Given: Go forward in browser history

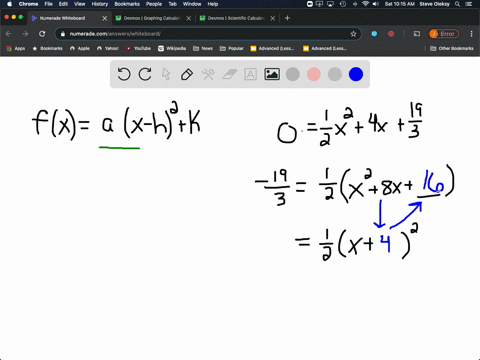Looking at the screenshot, I should point(25,34).
